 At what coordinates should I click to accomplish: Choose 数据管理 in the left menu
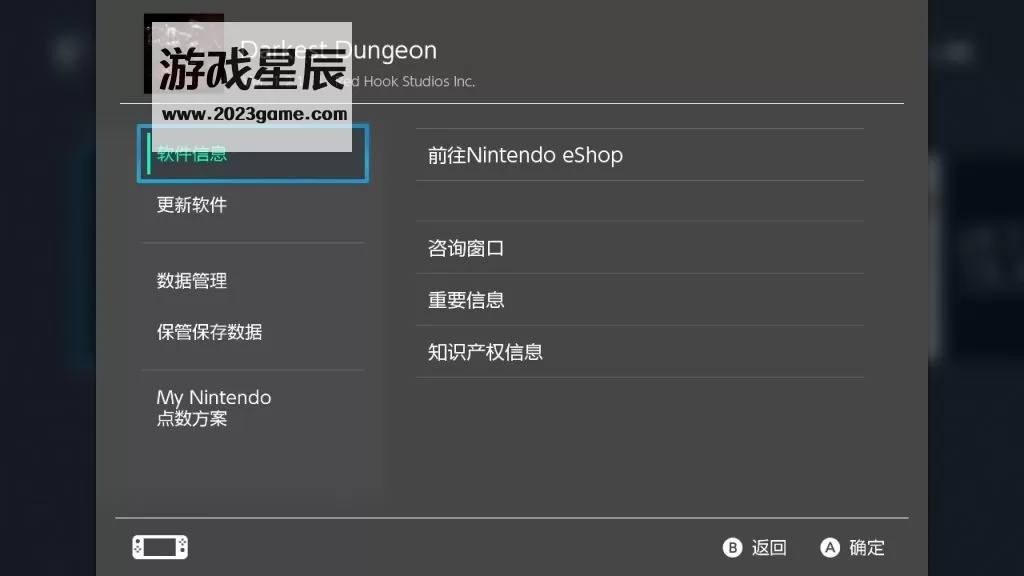point(192,281)
